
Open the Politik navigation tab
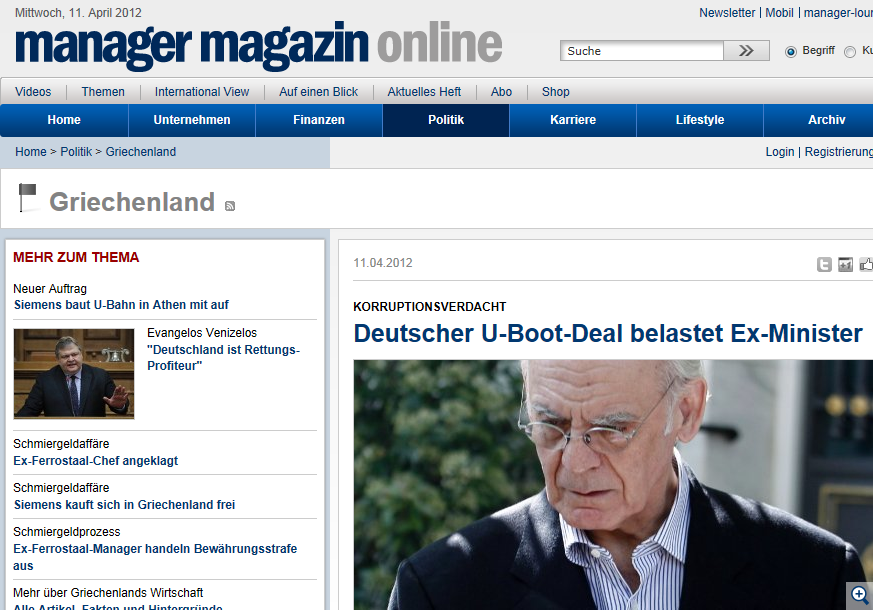445,120
